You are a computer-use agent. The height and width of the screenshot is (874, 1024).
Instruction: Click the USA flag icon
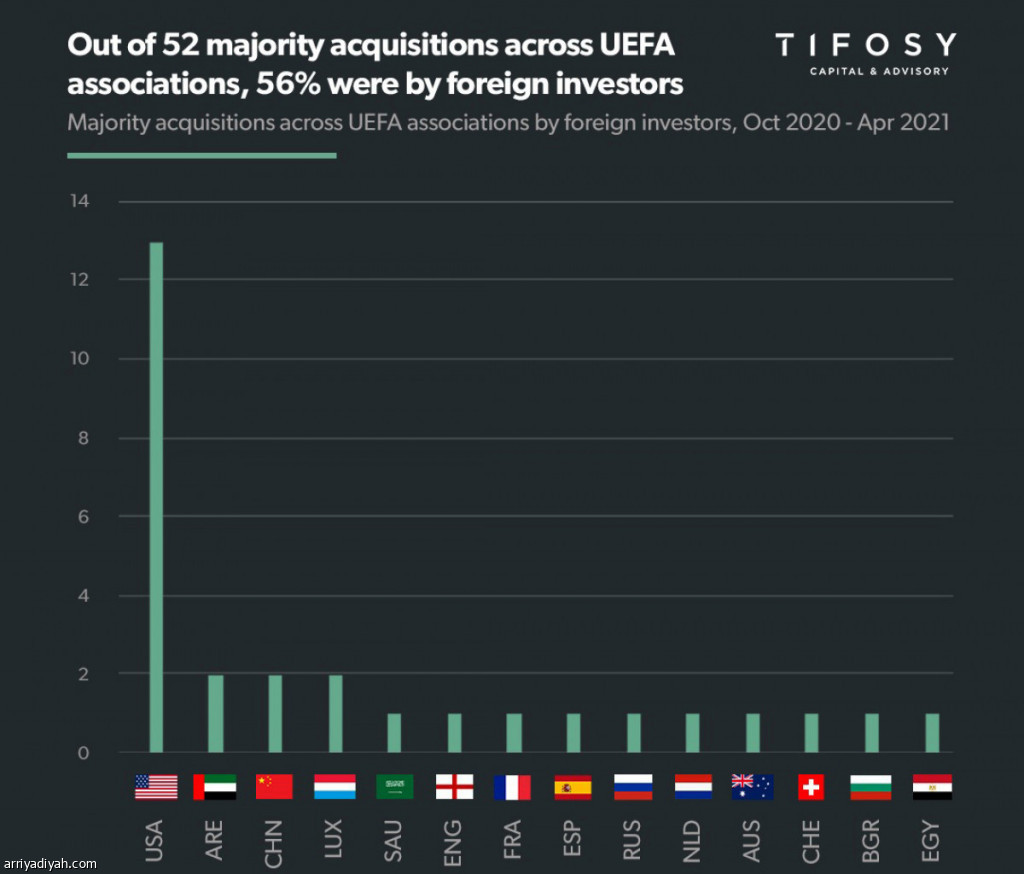(x=156, y=787)
